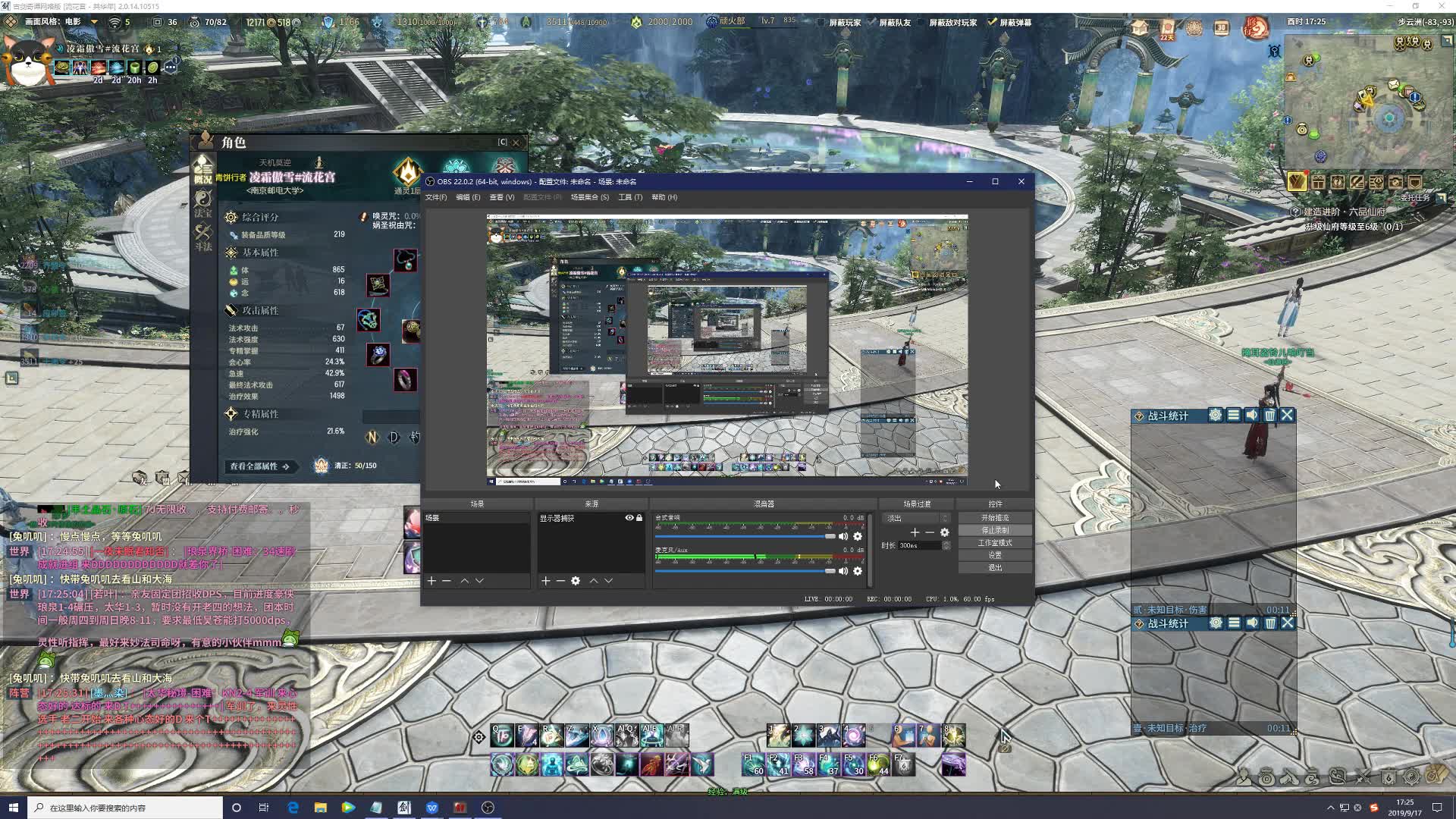Mute 麦克风/Aux speaker in OBS mixer
Viewport: 1456px width, 819px height.
point(843,571)
